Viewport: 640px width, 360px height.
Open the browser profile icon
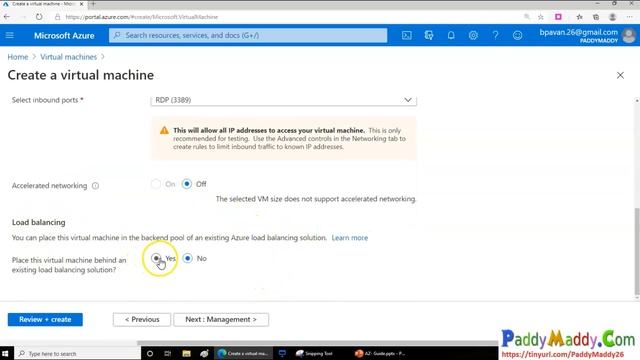pos(612,17)
